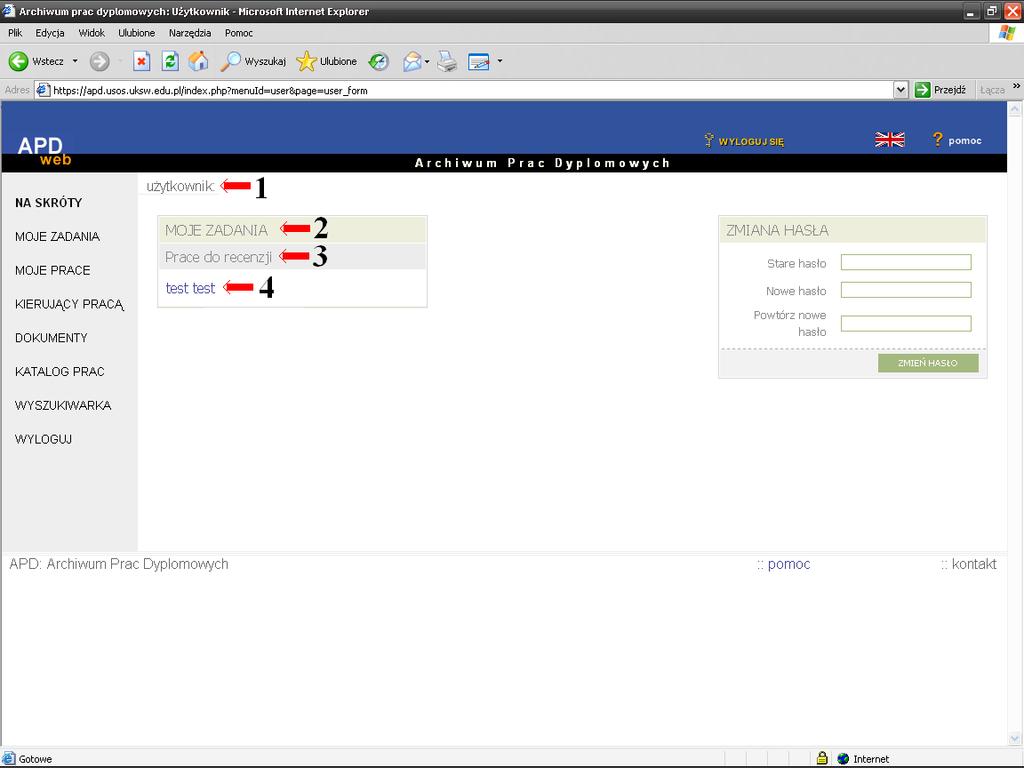The width and height of the screenshot is (1024, 768).
Task: Click the ZMIEŃ HASŁO button
Action: click(x=928, y=363)
